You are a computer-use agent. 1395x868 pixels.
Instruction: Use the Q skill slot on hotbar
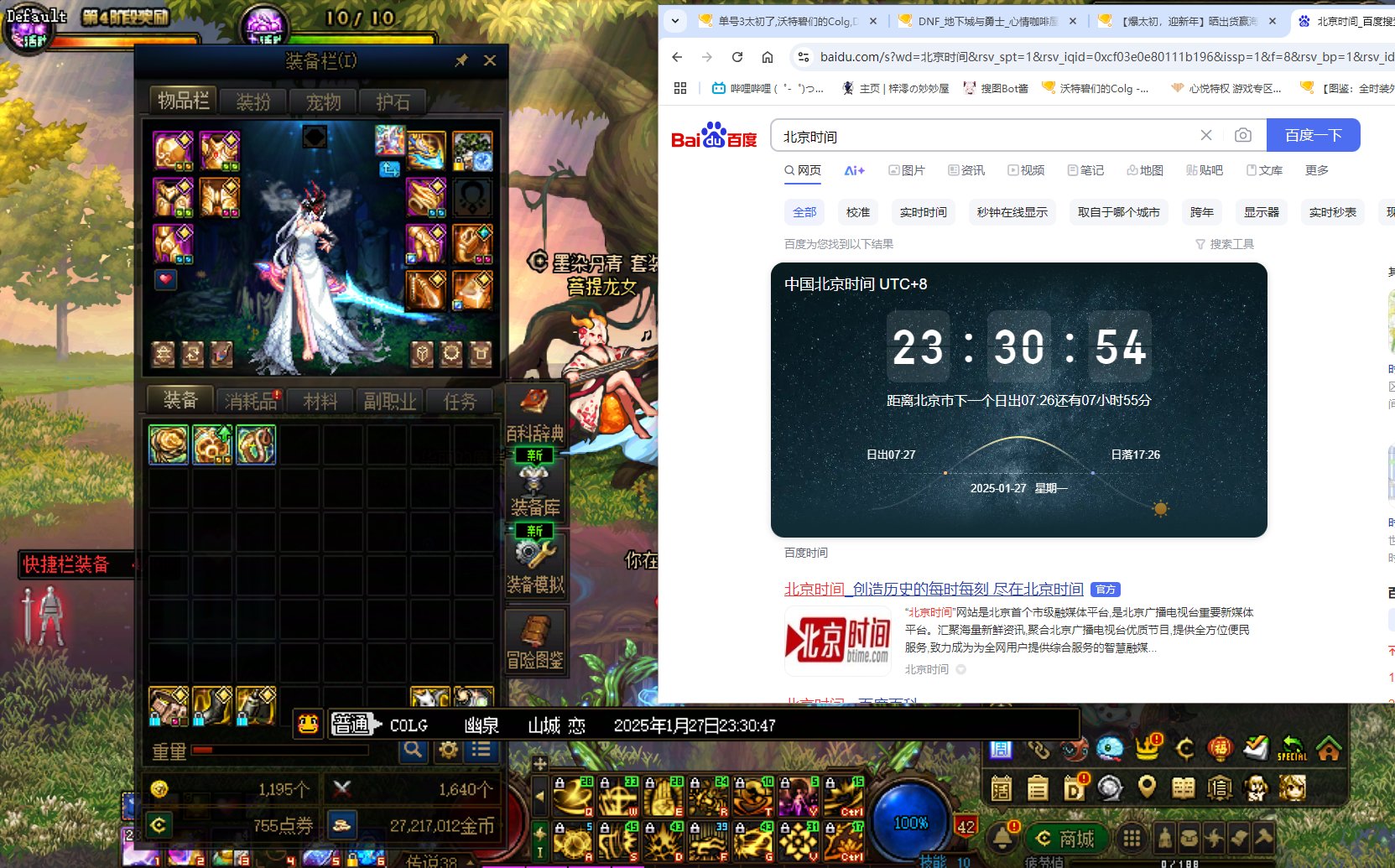pyautogui.click(x=574, y=797)
